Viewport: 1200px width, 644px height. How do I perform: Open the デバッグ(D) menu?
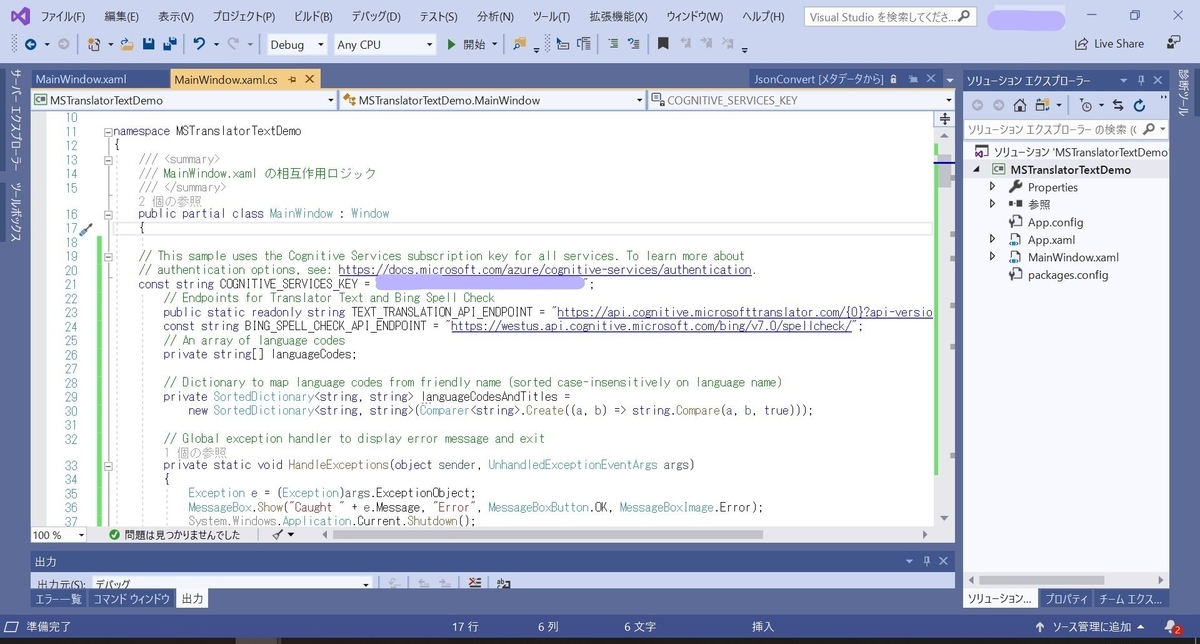tap(376, 17)
